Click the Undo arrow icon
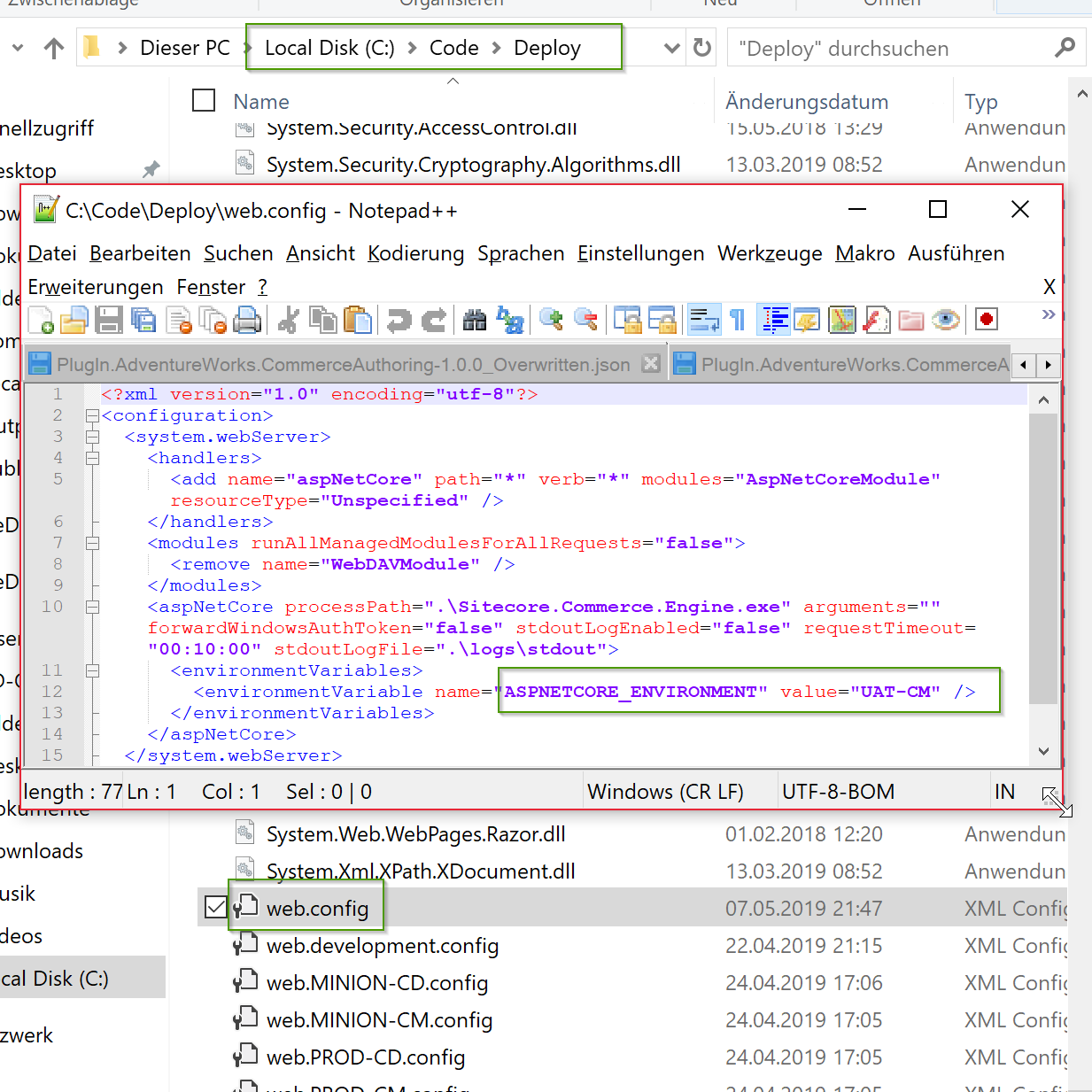 (399, 319)
